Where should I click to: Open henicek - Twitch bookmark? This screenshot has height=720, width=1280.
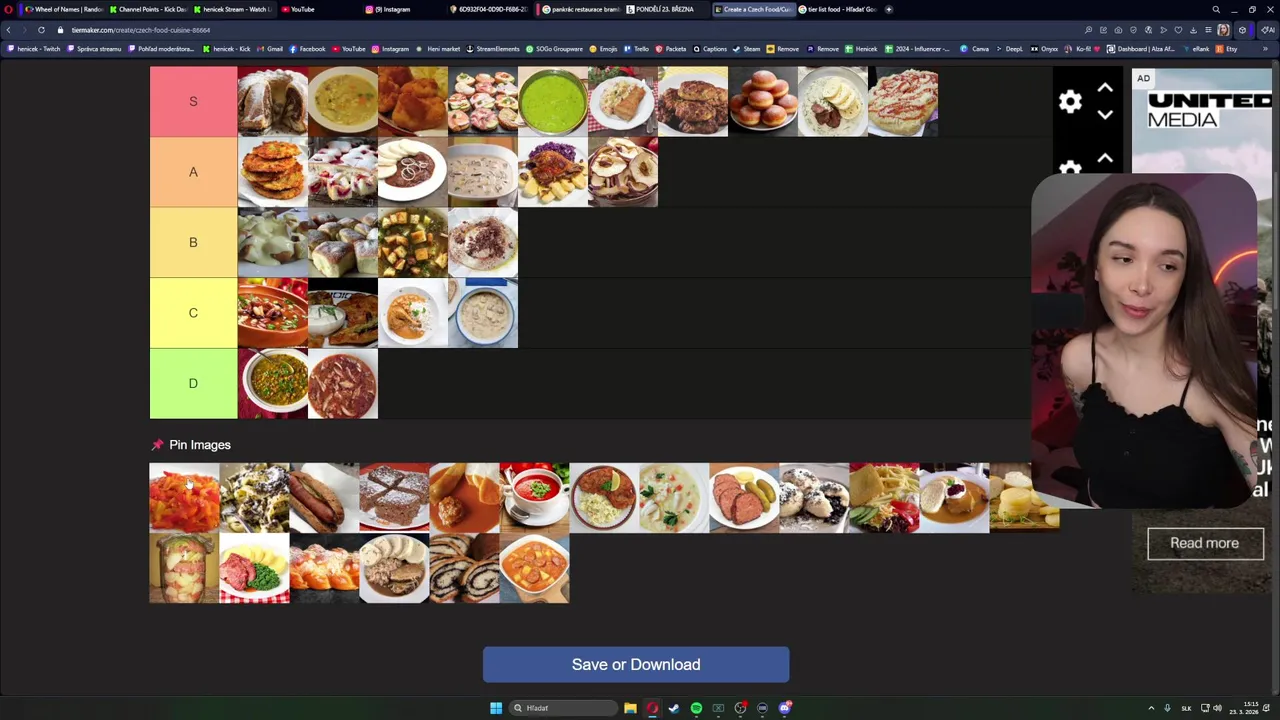(x=33, y=48)
